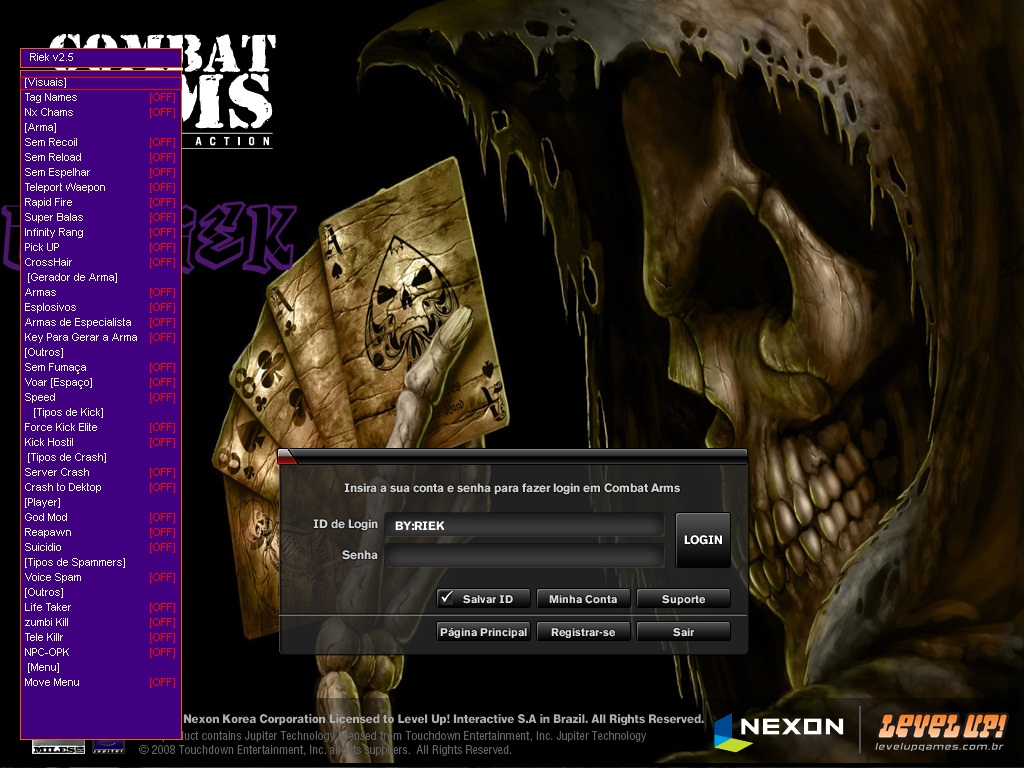Click the Registrar-se button
This screenshot has height=768, width=1024.
click(583, 632)
